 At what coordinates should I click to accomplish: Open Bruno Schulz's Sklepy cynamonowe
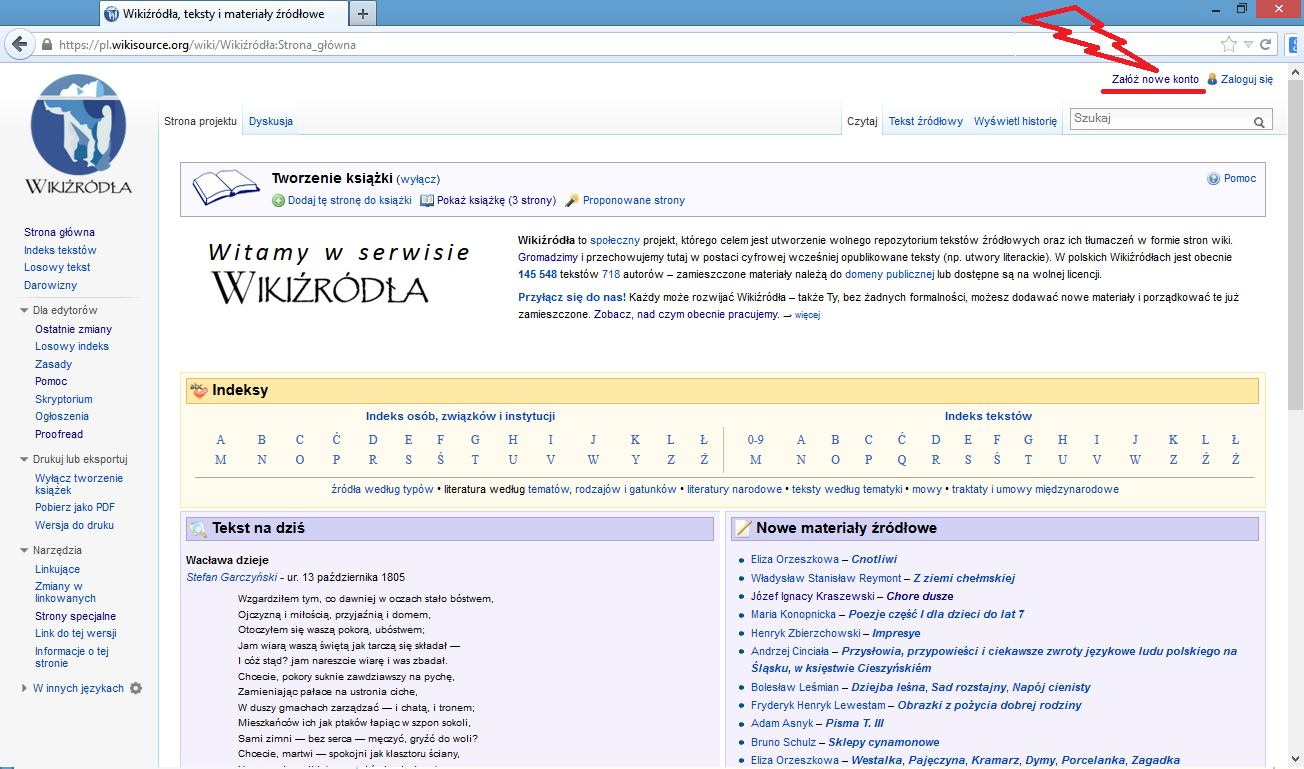point(884,742)
